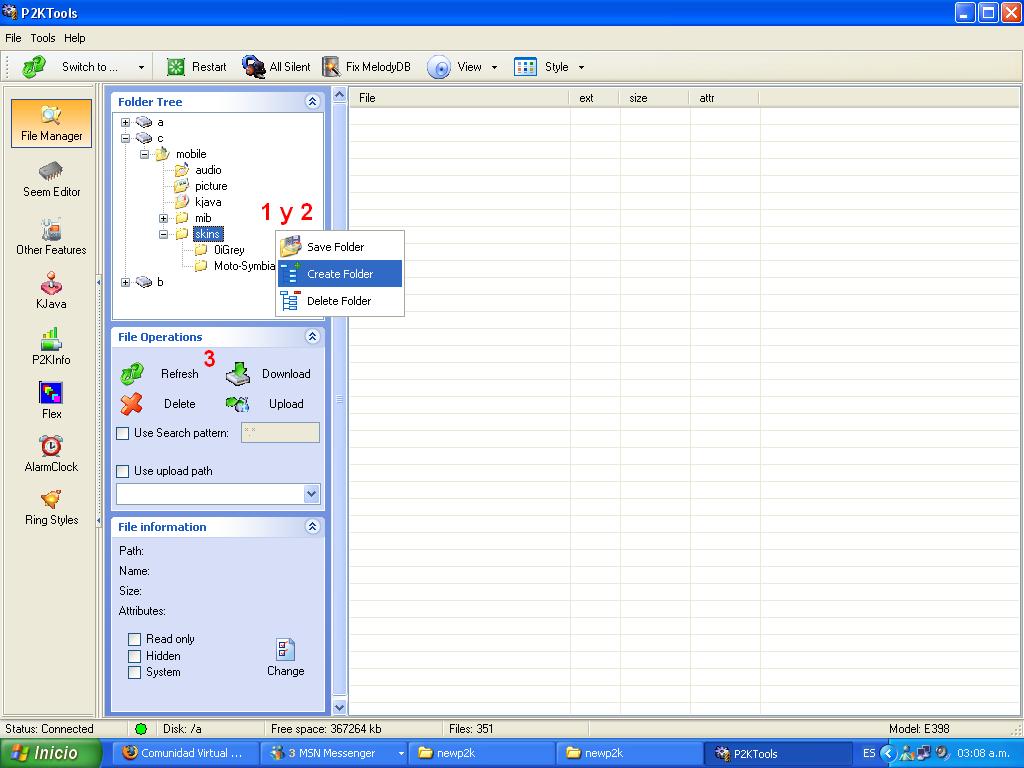Collapse the File information panel
1024x768 pixels.
click(x=312, y=526)
